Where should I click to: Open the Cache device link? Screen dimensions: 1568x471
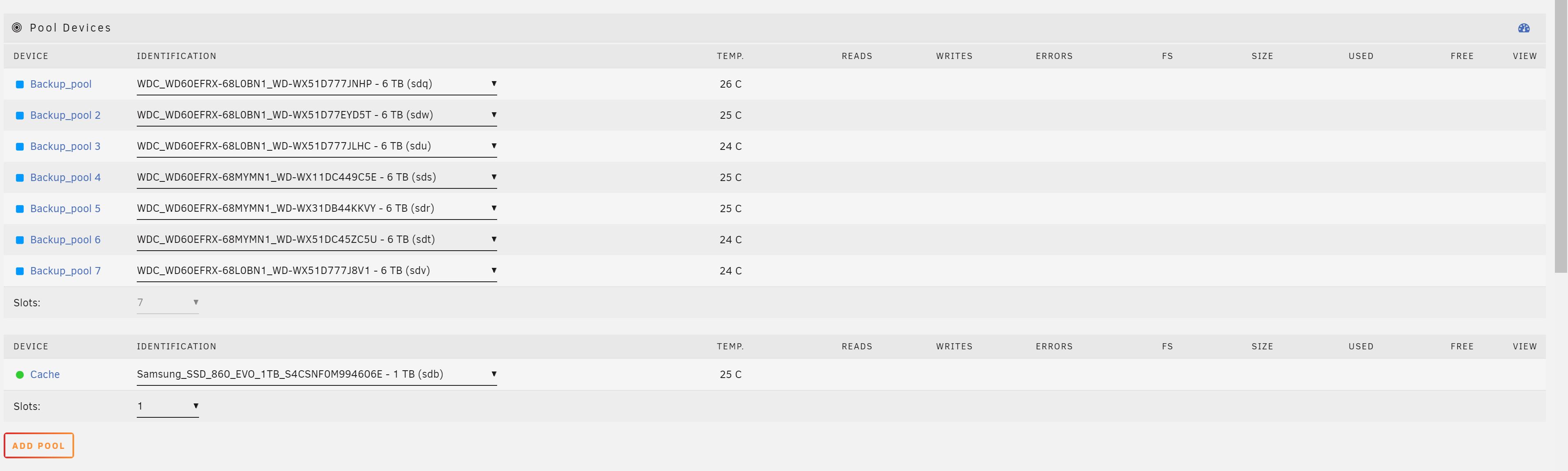(x=45, y=374)
